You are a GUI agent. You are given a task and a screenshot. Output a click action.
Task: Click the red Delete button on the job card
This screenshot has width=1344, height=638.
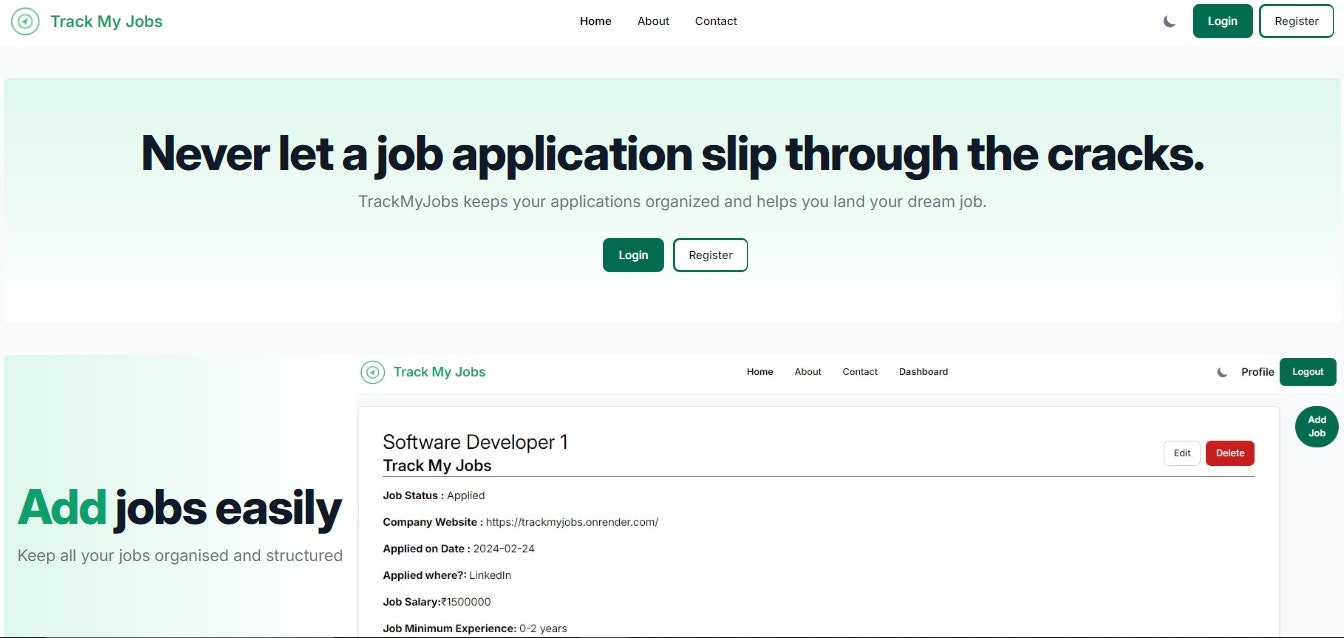pos(1230,453)
